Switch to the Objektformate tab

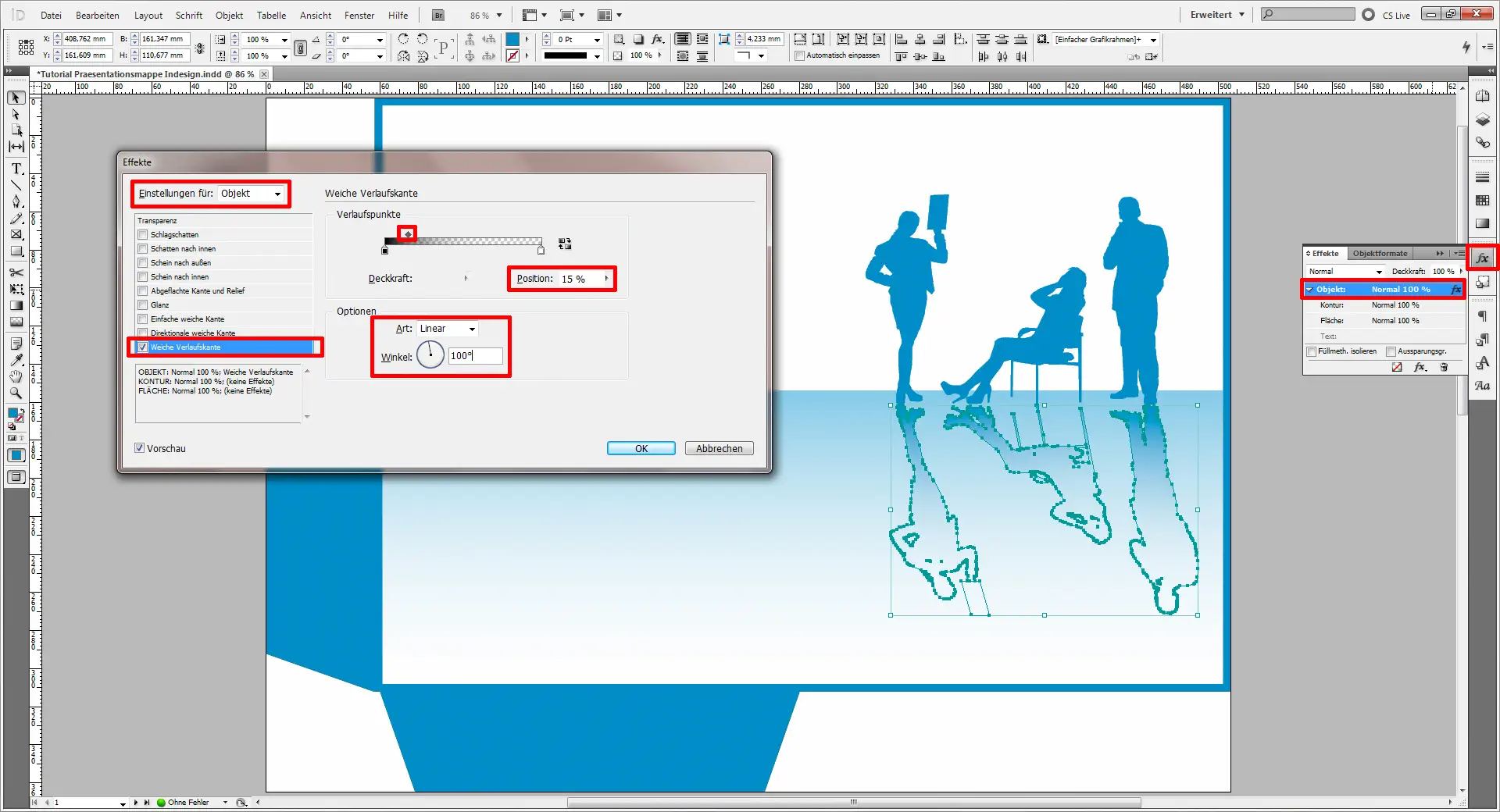coord(1380,254)
